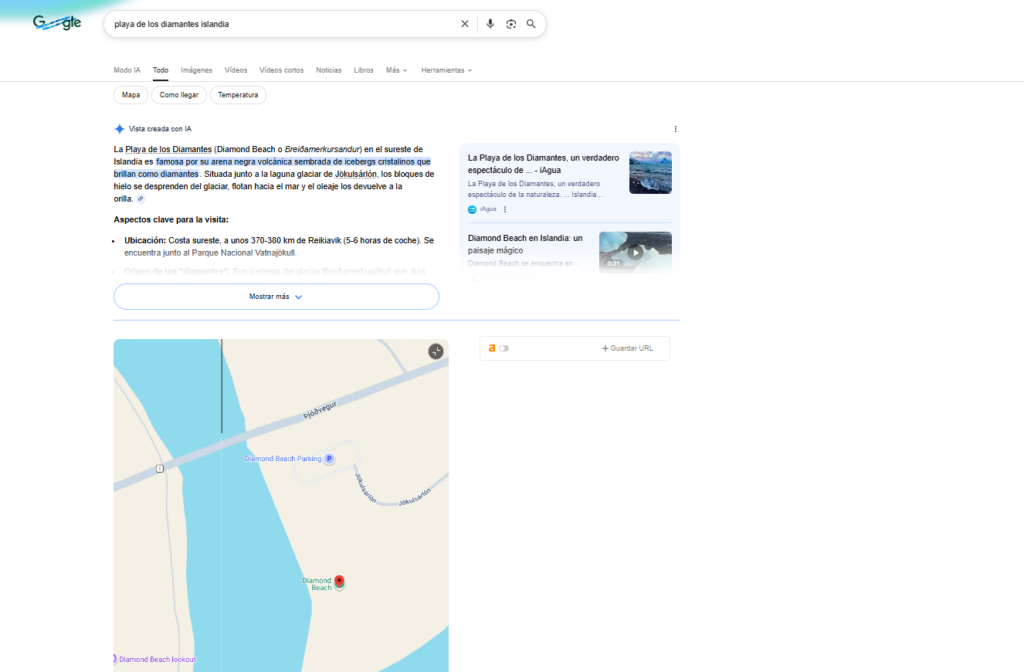Expand the 'Mostrar más' AI overview

[276, 297]
